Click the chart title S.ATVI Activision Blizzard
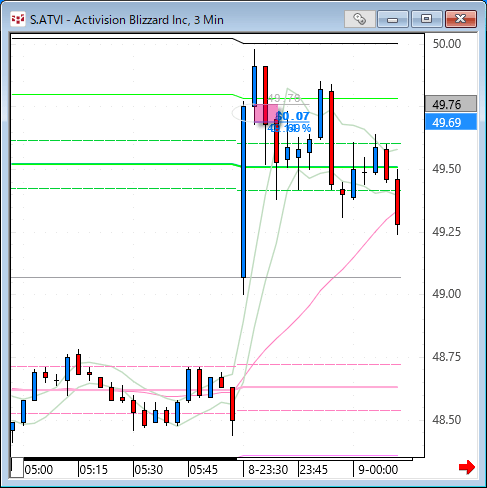 tap(127, 20)
